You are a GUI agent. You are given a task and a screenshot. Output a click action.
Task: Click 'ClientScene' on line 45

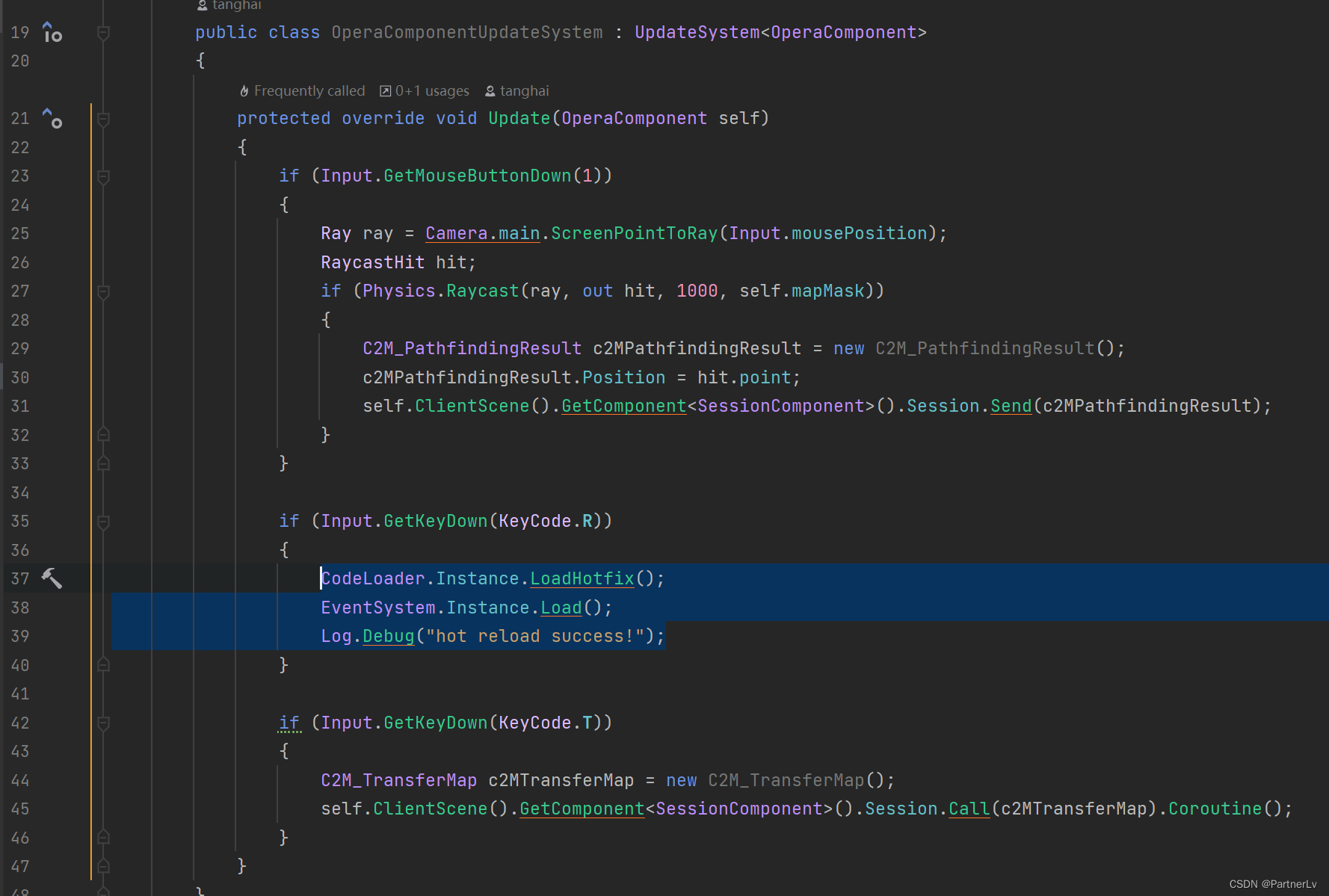coord(431,809)
